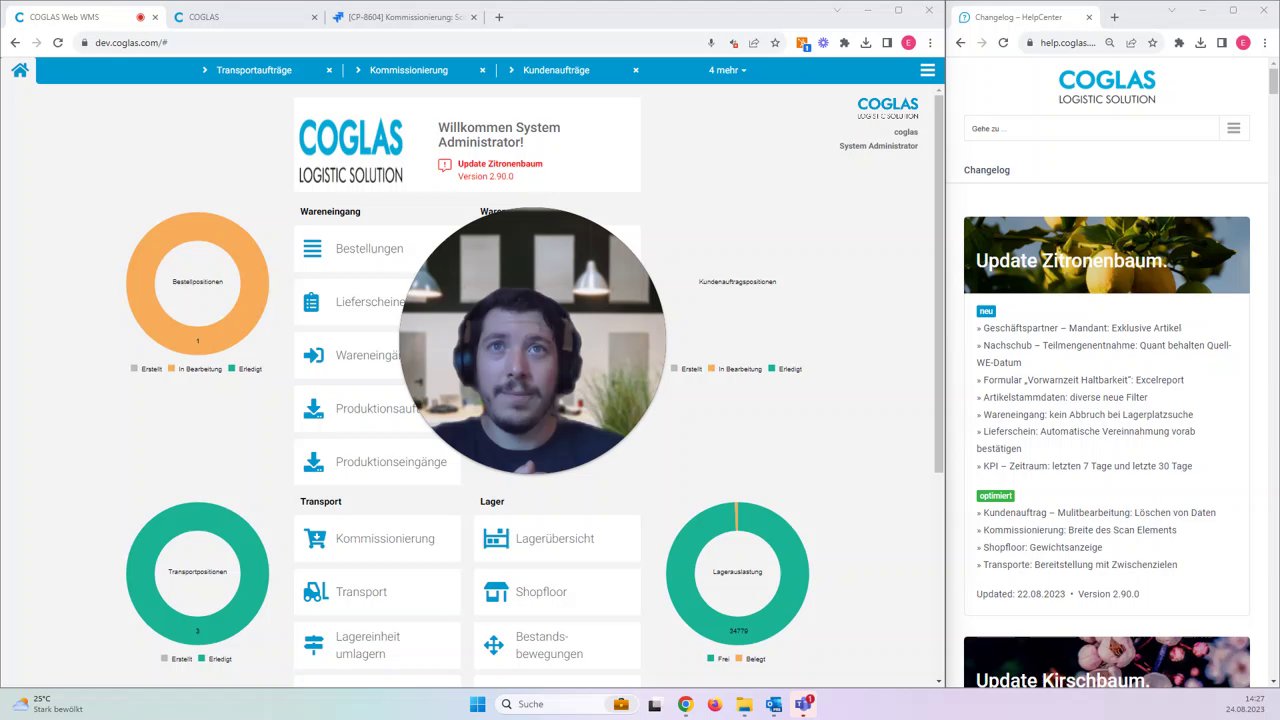Toggle the Erstellt legend of Bestellpositionen chart

(x=146, y=369)
